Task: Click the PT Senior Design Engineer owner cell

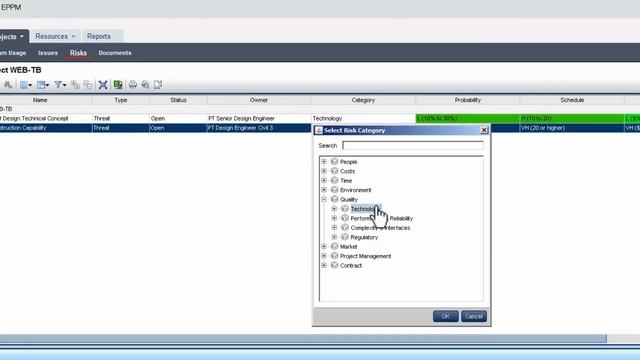Action: (259, 118)
